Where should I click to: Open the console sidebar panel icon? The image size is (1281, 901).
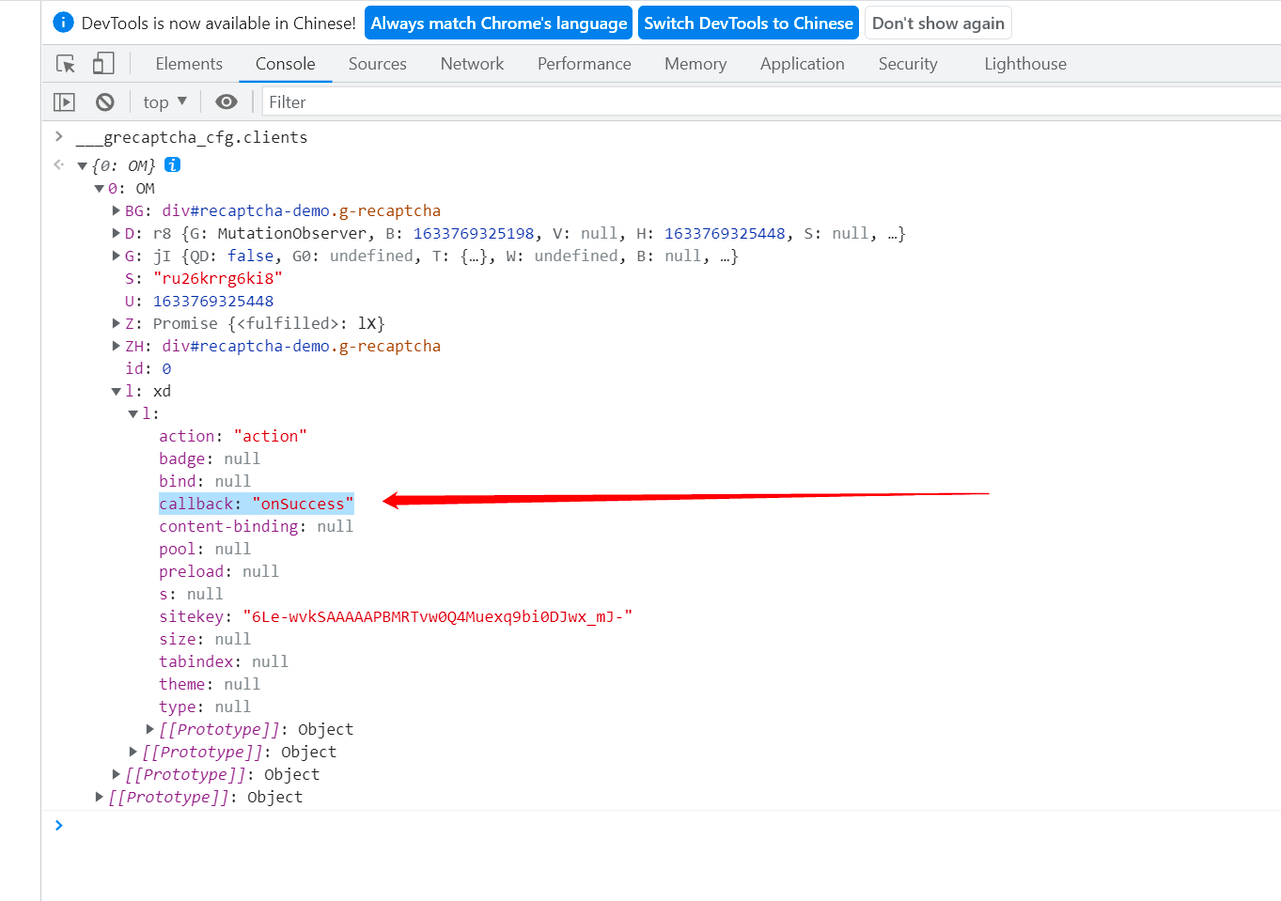(x=64, y=101)
